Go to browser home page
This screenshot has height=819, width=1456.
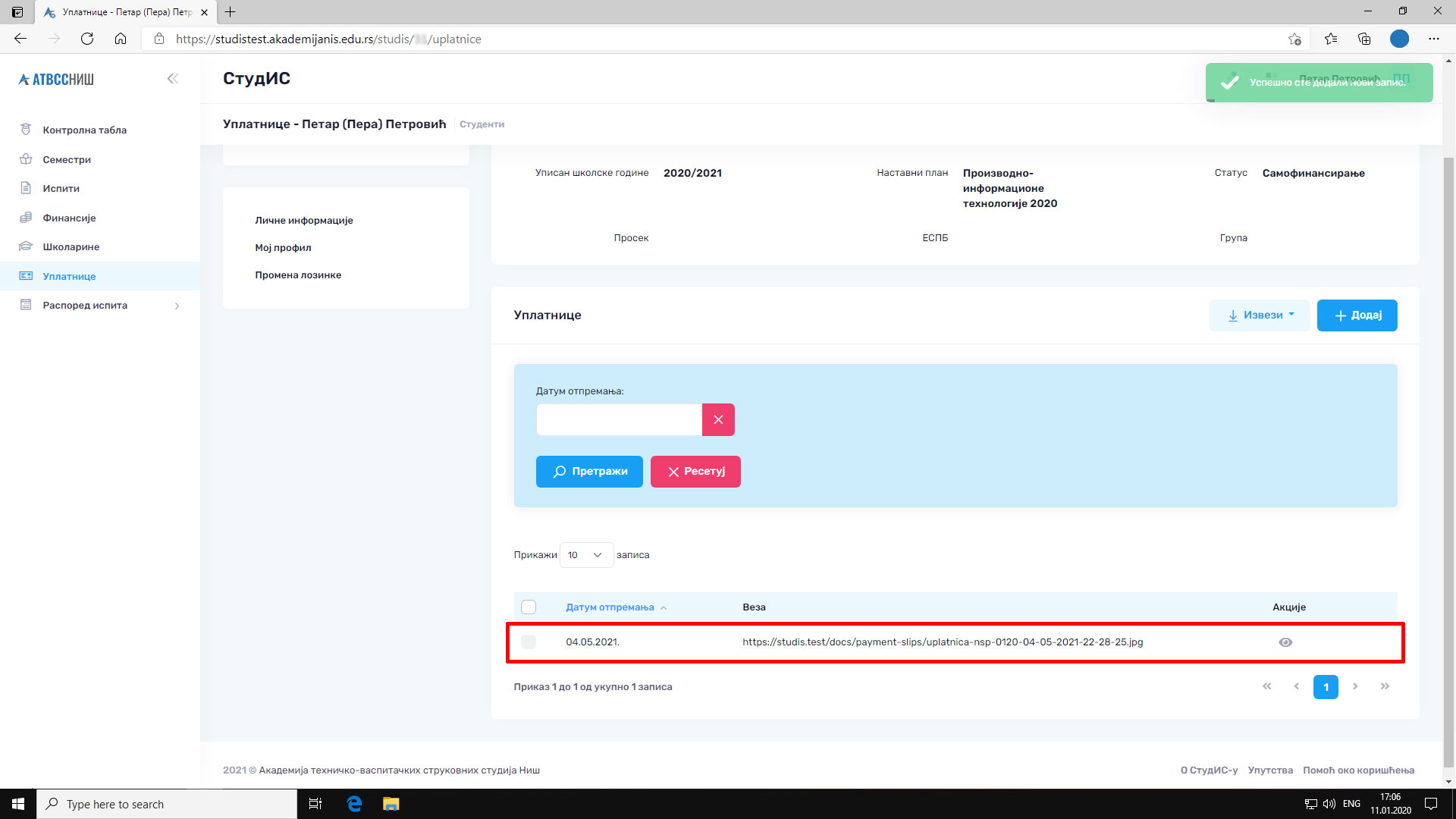121,39
